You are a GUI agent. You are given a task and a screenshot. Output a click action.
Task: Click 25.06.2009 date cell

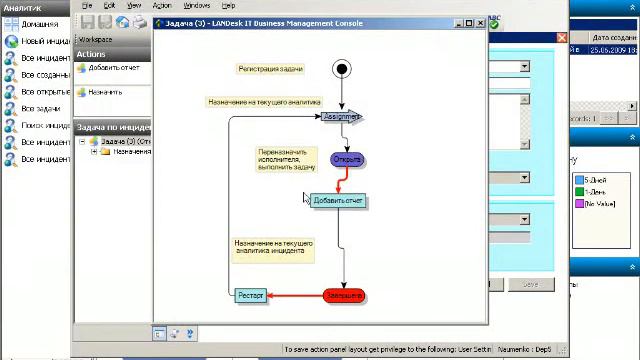pos(613,50)
